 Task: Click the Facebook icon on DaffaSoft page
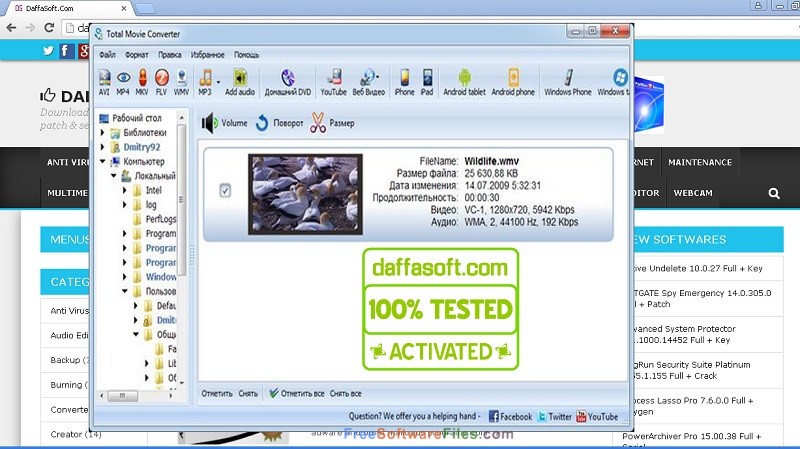(66, 51)
